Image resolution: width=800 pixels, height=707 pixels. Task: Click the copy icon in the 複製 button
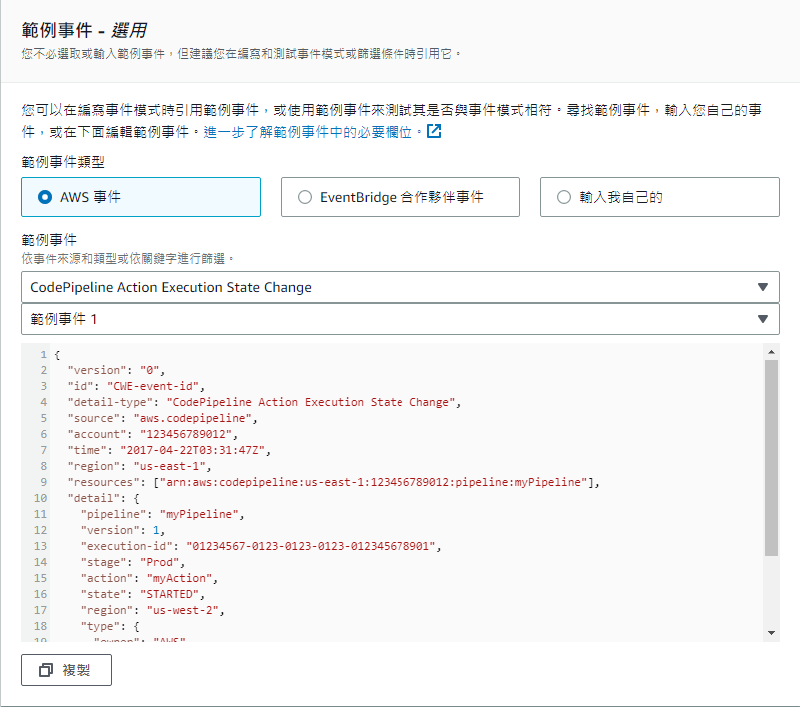coord(45,670)
